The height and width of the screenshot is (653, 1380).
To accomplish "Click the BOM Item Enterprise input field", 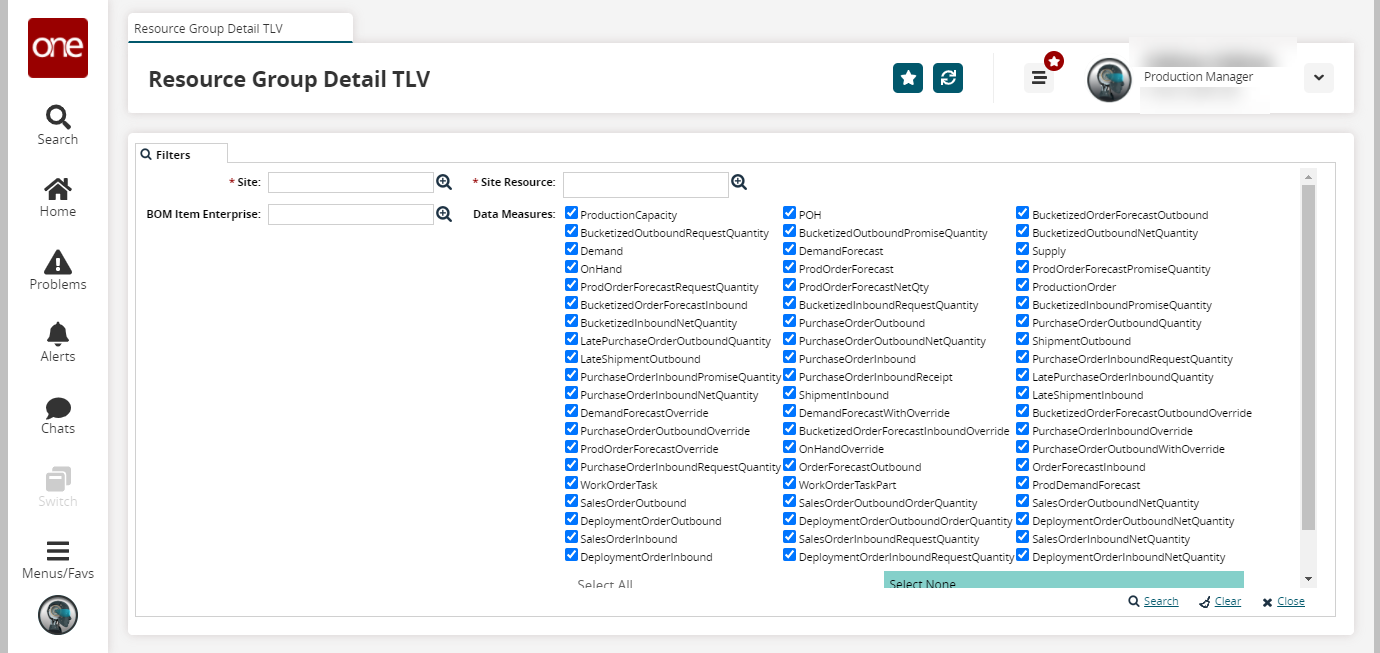I will [350, 215].
